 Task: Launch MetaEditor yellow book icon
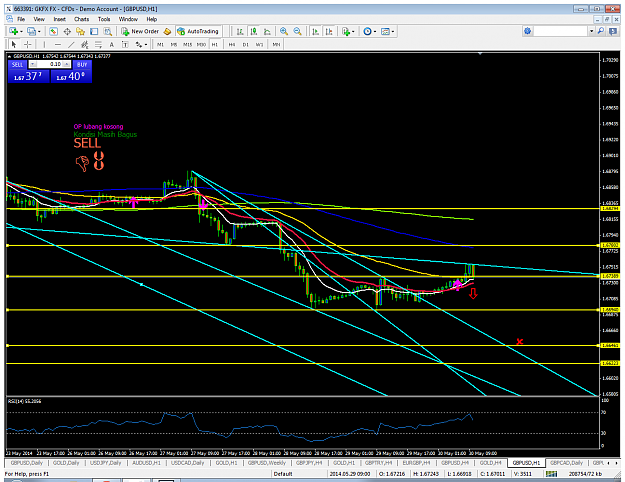[x=167, y=31]
